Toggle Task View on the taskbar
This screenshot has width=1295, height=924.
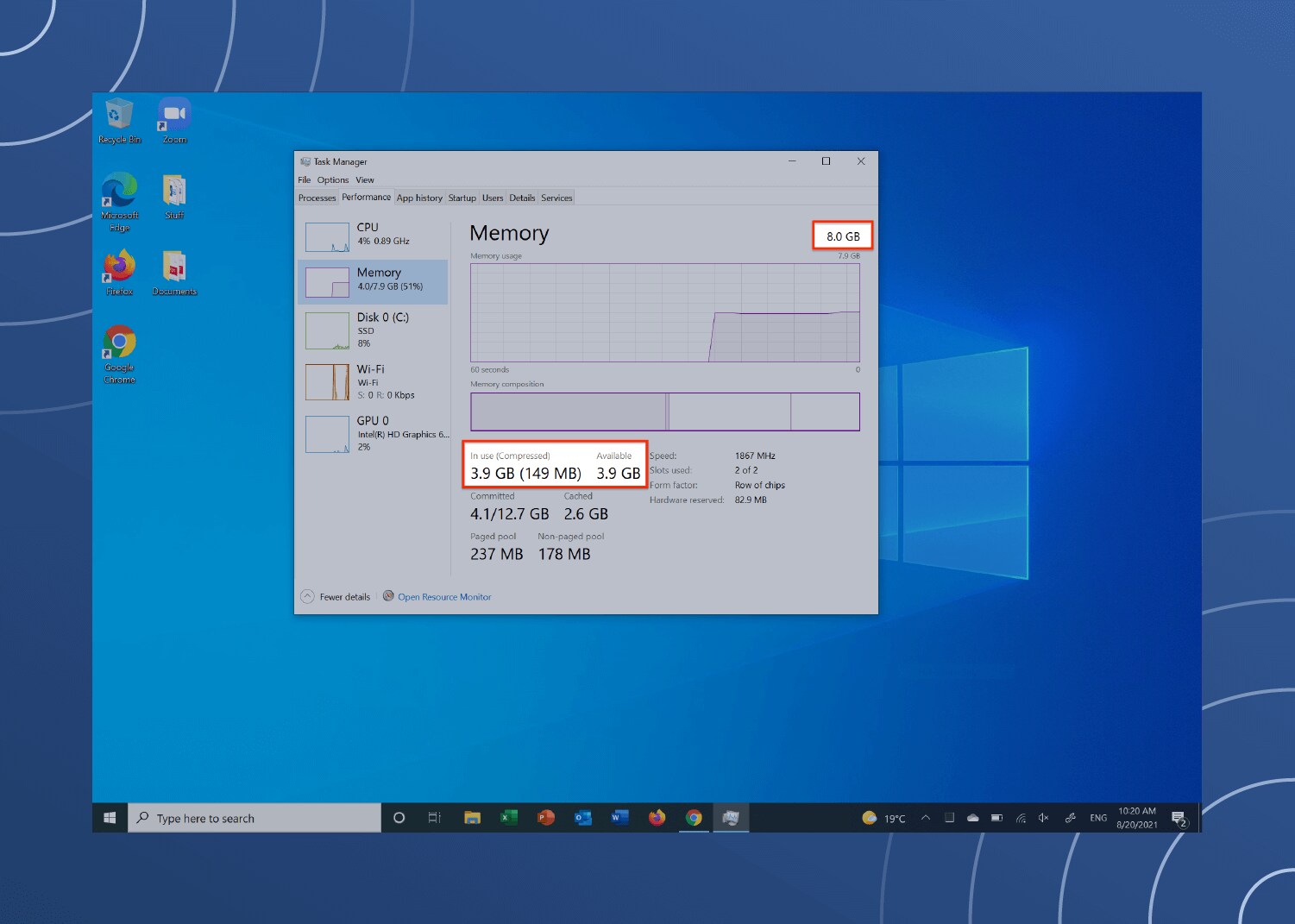(434, 817)
